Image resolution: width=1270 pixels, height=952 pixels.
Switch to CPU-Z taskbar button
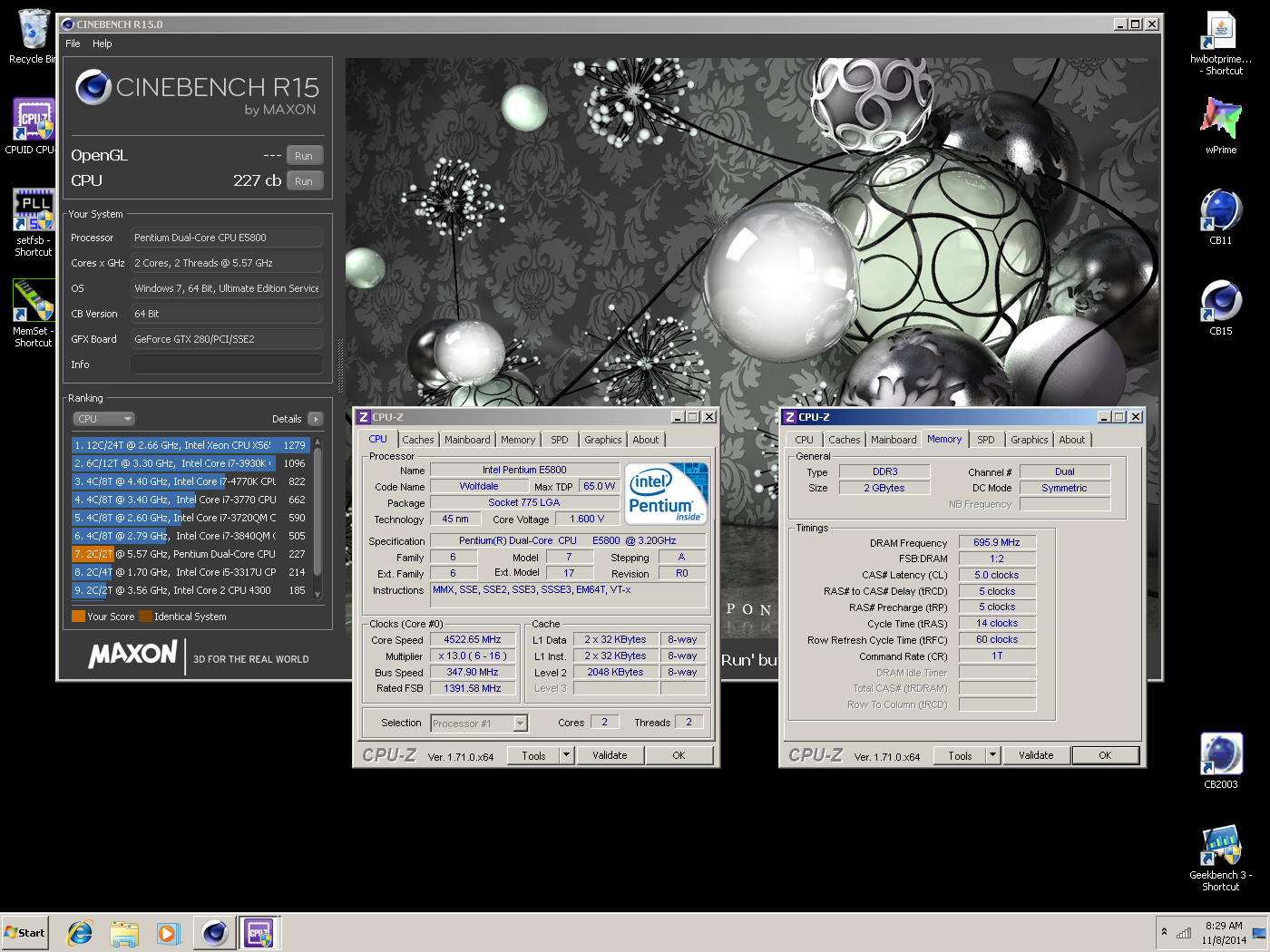(x=259, y=933)
